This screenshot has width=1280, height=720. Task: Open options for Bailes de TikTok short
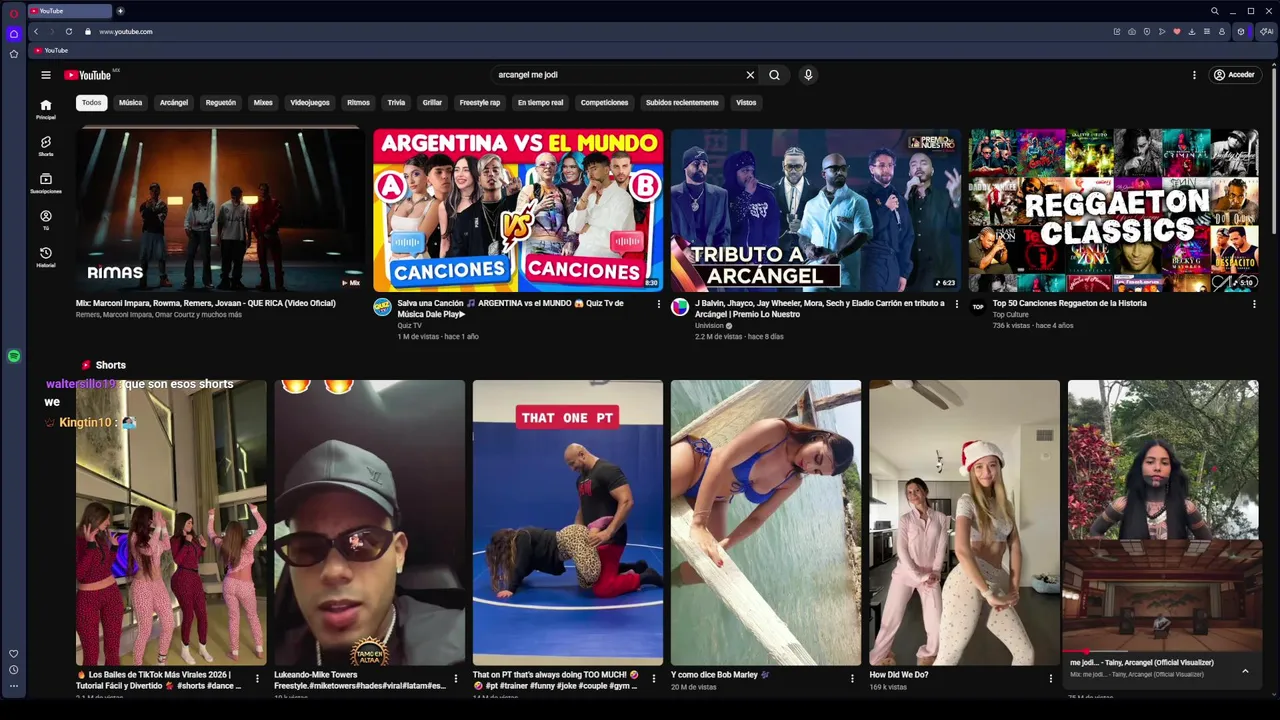point(257,679)
